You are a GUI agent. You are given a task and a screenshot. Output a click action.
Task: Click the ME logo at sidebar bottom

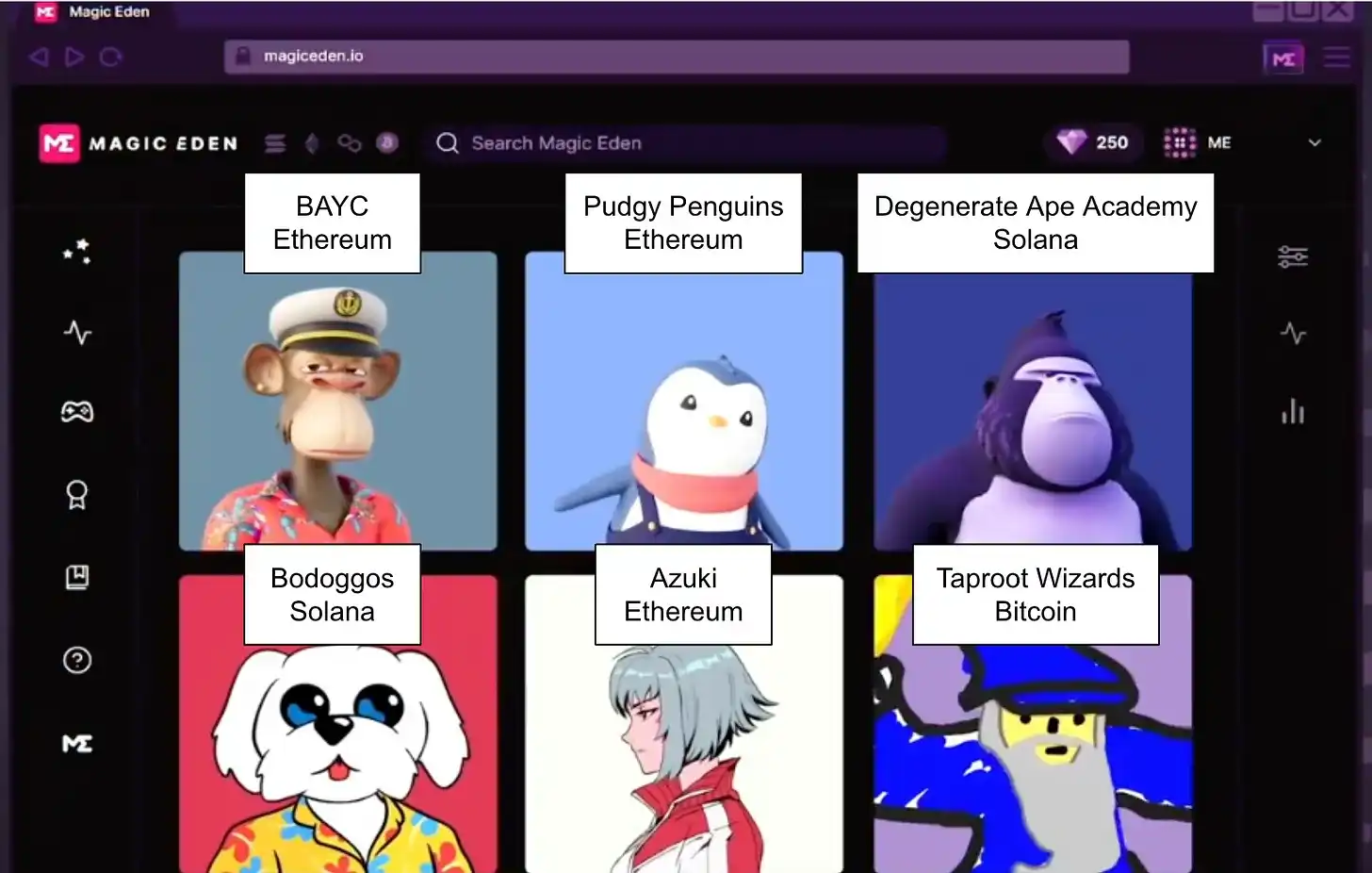[77, 744]
